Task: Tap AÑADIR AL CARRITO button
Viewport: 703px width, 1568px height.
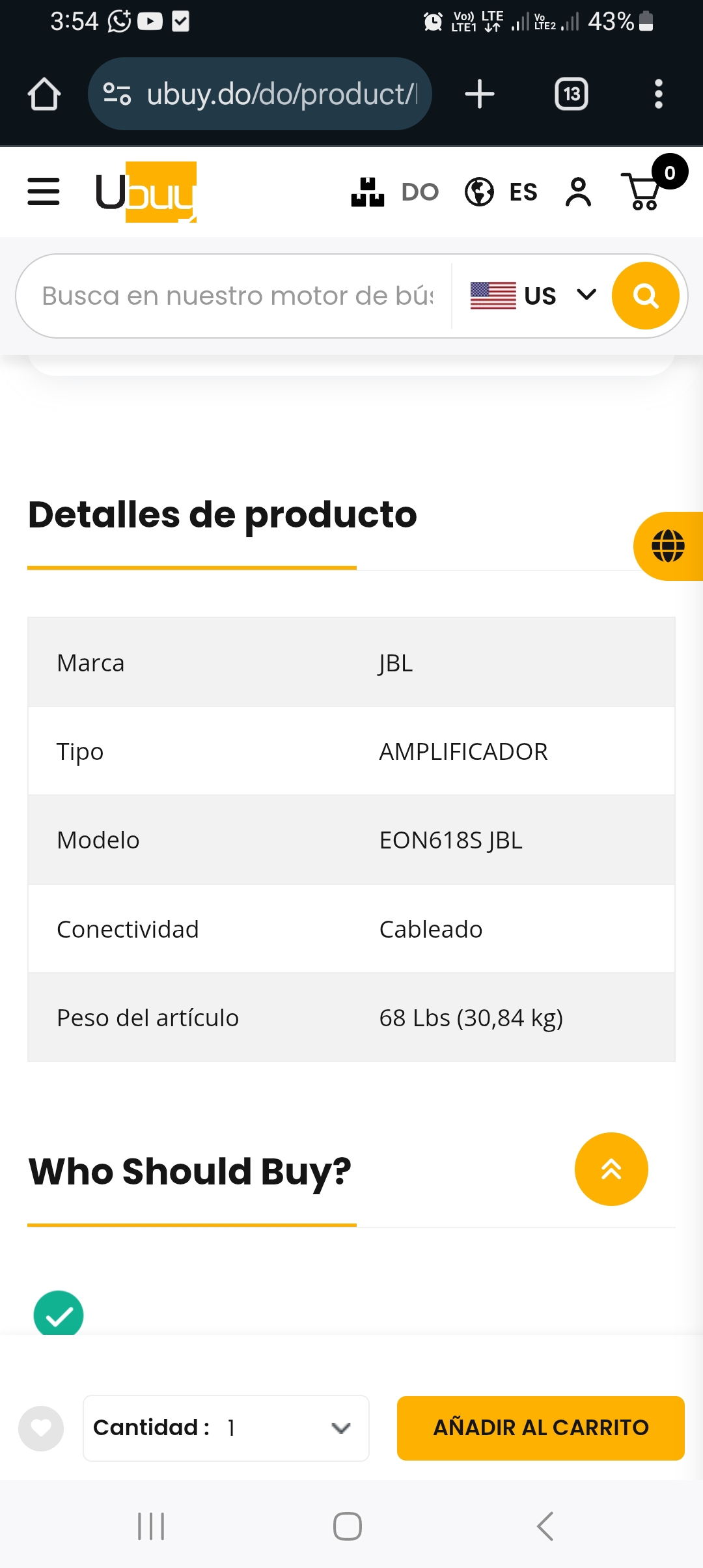Action: [x=541, y=1428]
